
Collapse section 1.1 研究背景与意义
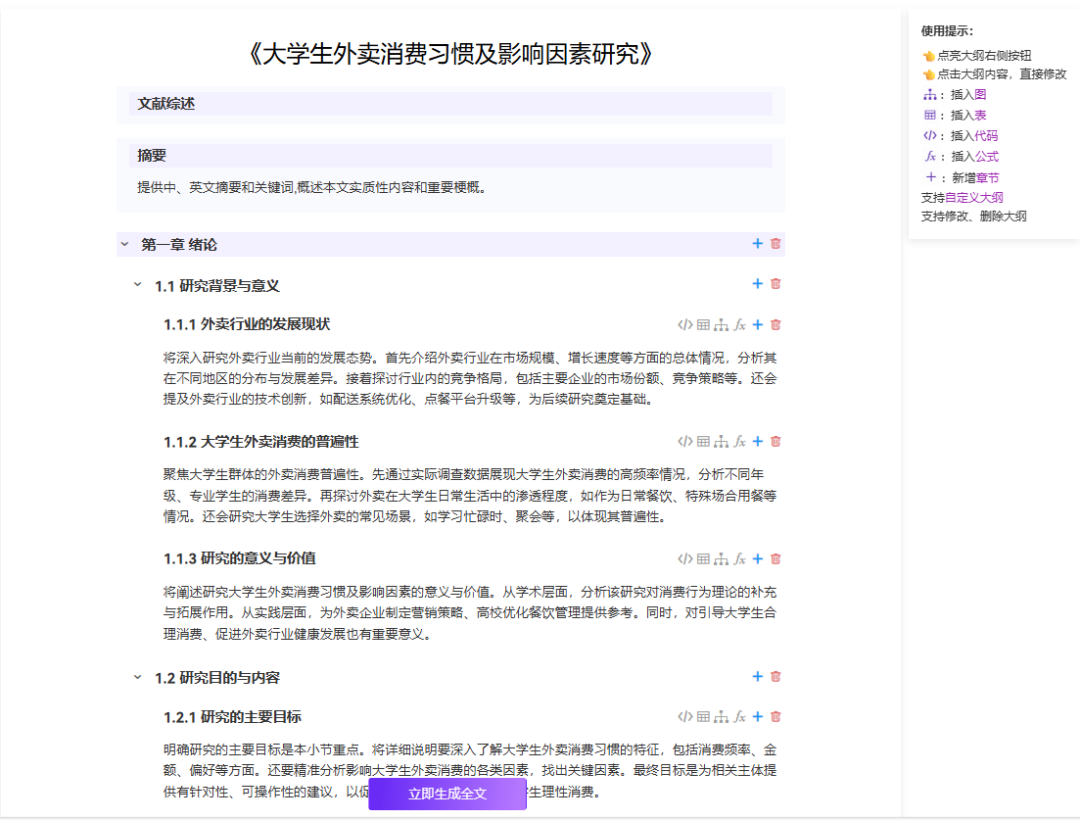pyautogui.click(x=138, y=285)
